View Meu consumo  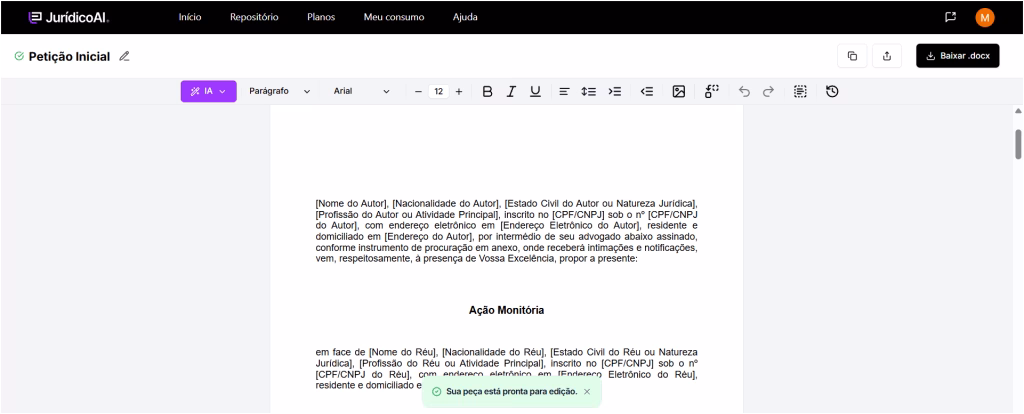394,18
